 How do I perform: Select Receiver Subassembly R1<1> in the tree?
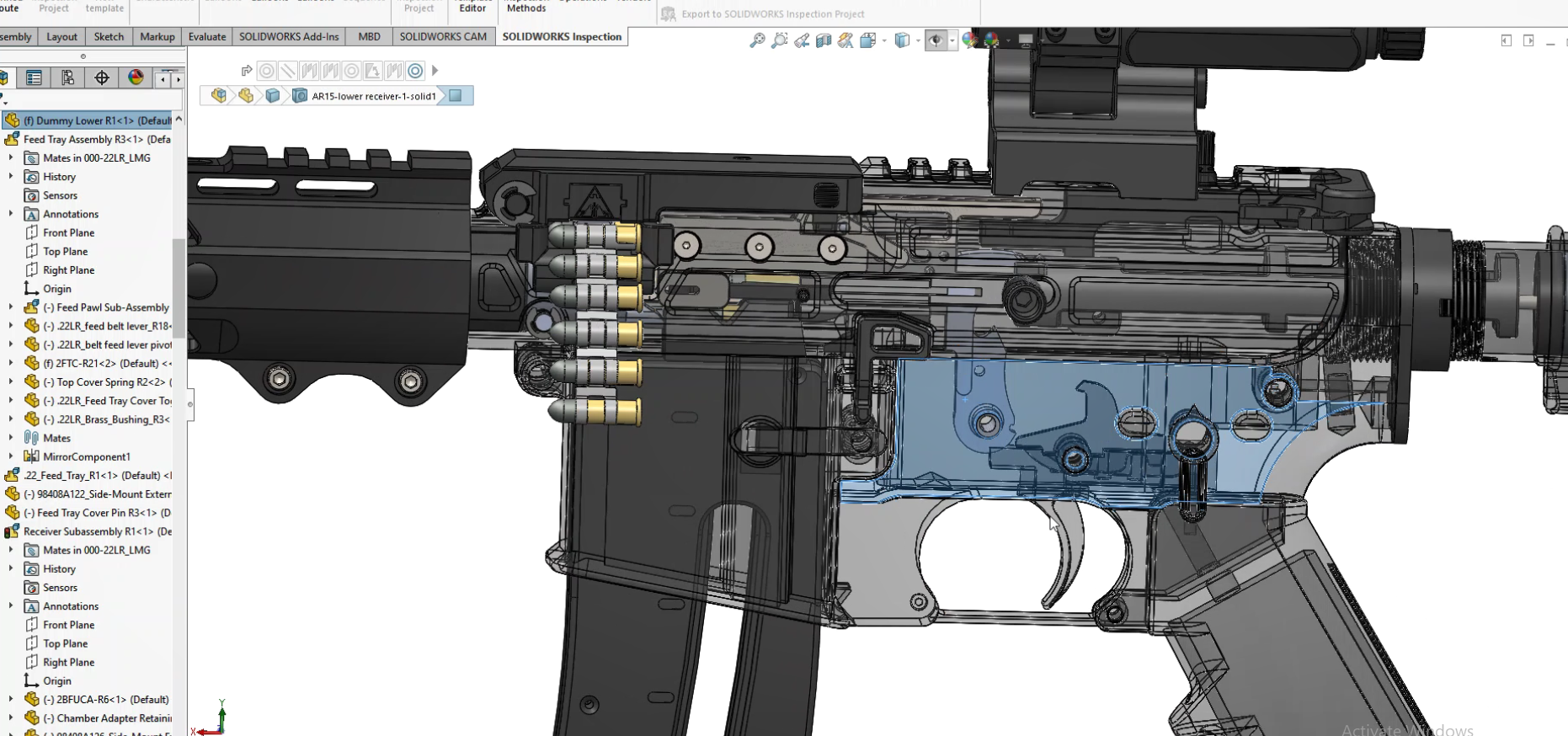[88, 531]
